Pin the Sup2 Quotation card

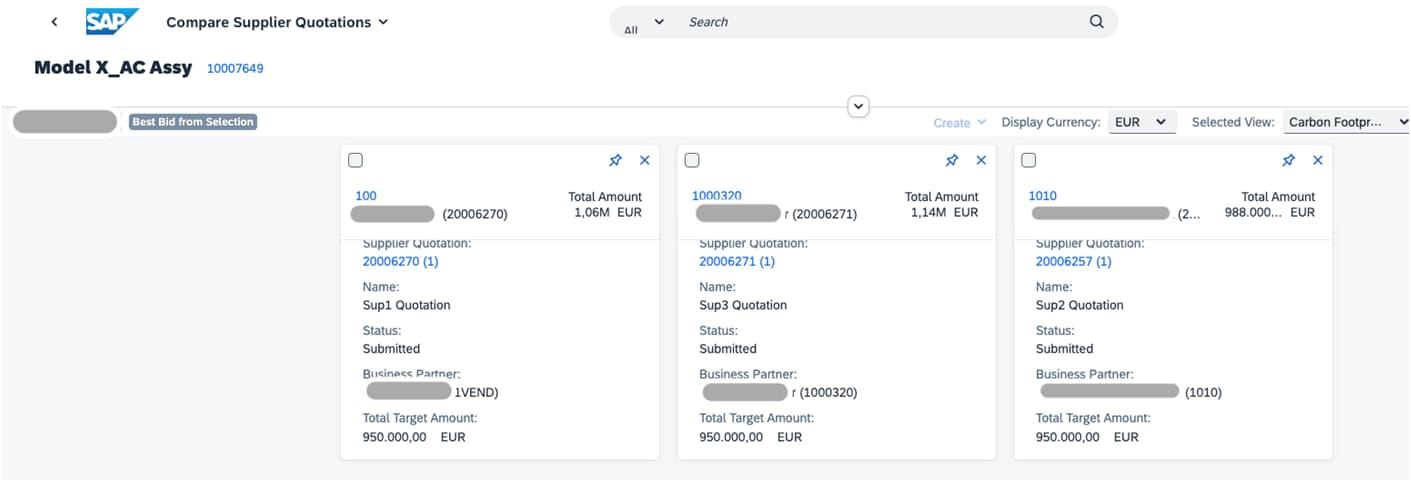coord(1289,160)
